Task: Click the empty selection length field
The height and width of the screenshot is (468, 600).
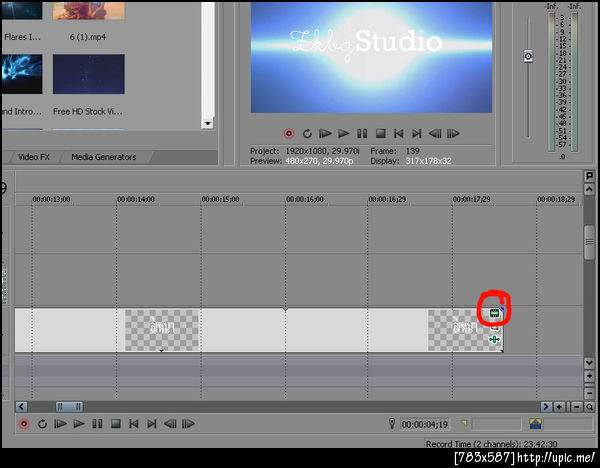Action: click(568, 424)
